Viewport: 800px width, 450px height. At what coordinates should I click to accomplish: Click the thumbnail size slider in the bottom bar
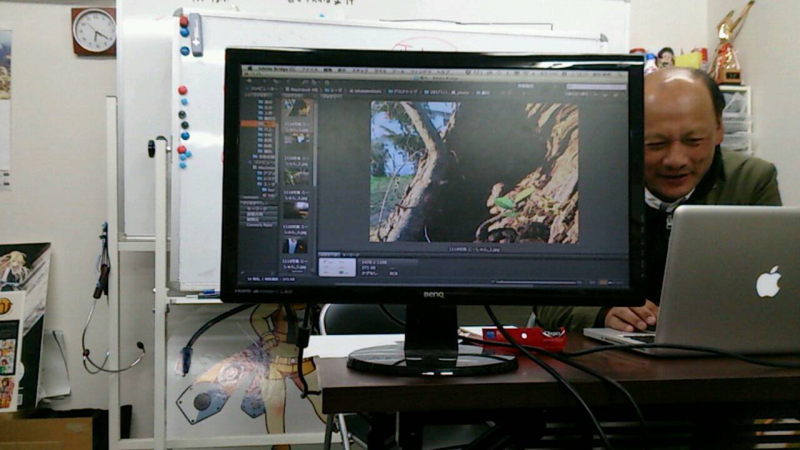[536, 282]
